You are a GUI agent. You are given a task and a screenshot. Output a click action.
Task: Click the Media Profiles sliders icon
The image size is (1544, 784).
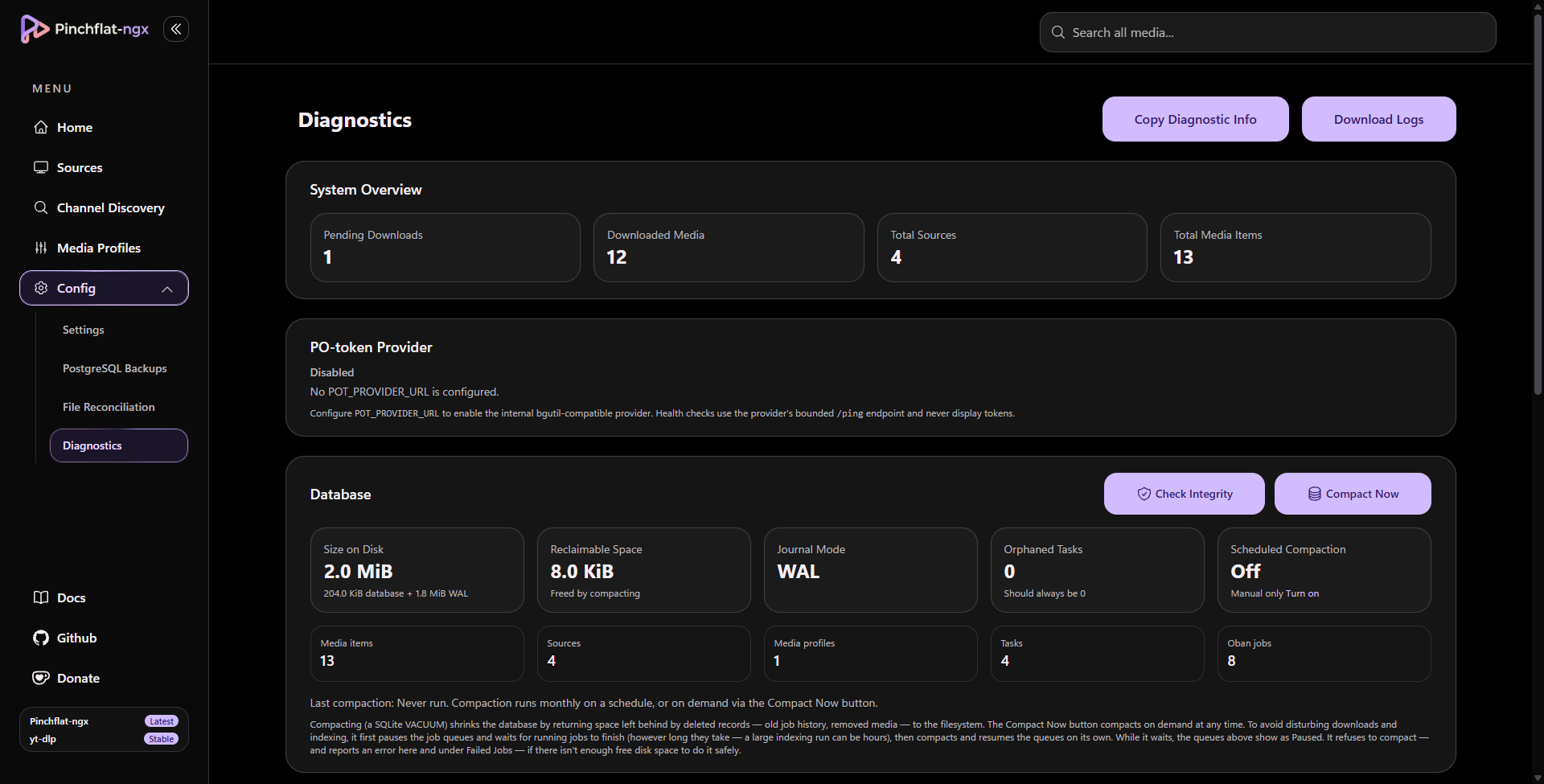coord(41,248)
